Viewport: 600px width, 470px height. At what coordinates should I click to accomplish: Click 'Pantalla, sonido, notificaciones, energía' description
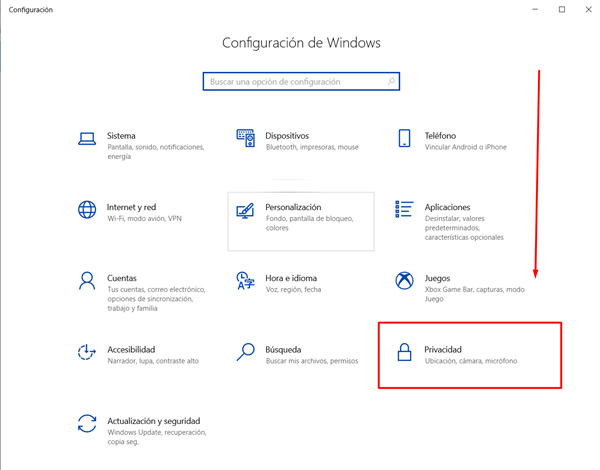pos(156,152)
